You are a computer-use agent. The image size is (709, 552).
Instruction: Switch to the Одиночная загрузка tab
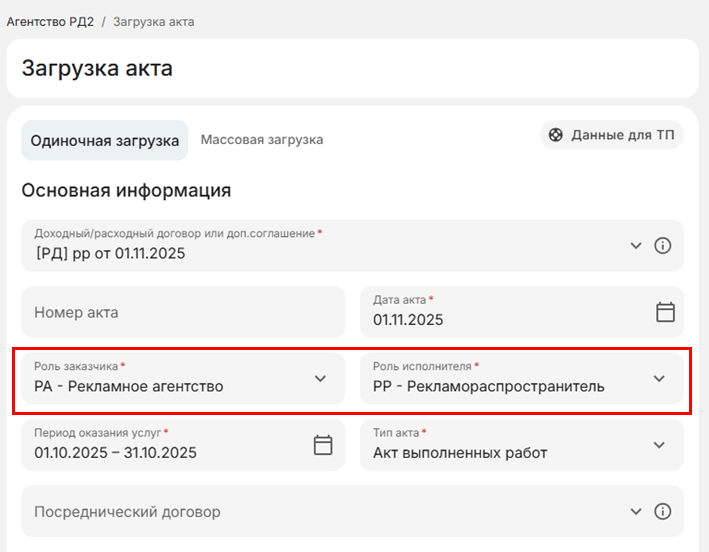click(x=105, y=141)
